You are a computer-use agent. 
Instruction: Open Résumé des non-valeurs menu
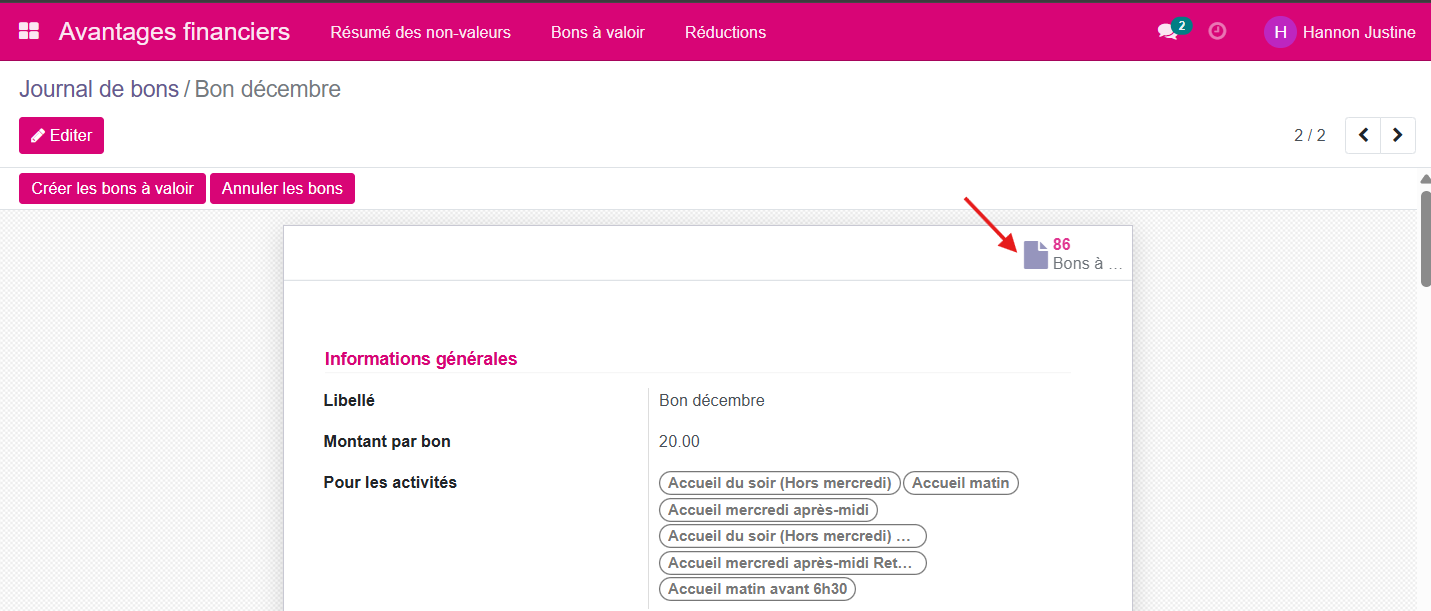point(420,32)
